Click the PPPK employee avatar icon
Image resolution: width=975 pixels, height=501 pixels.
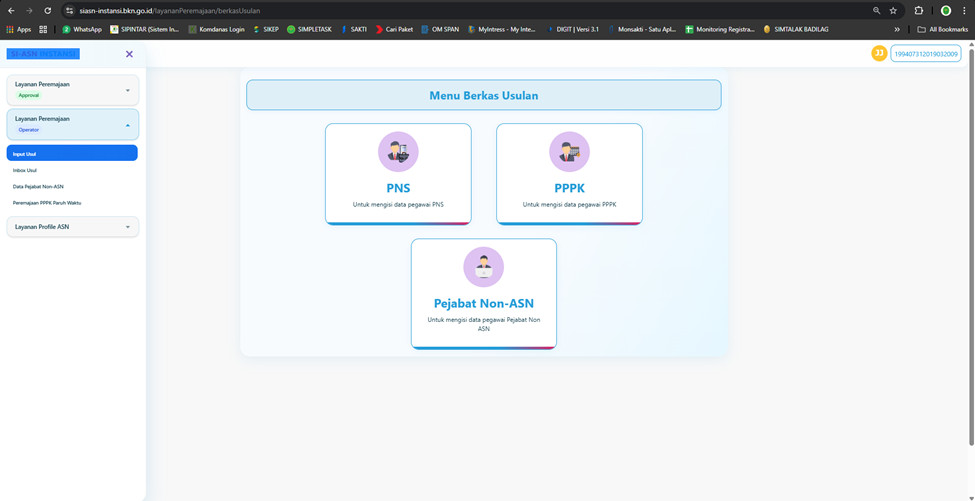pos(569,152)
